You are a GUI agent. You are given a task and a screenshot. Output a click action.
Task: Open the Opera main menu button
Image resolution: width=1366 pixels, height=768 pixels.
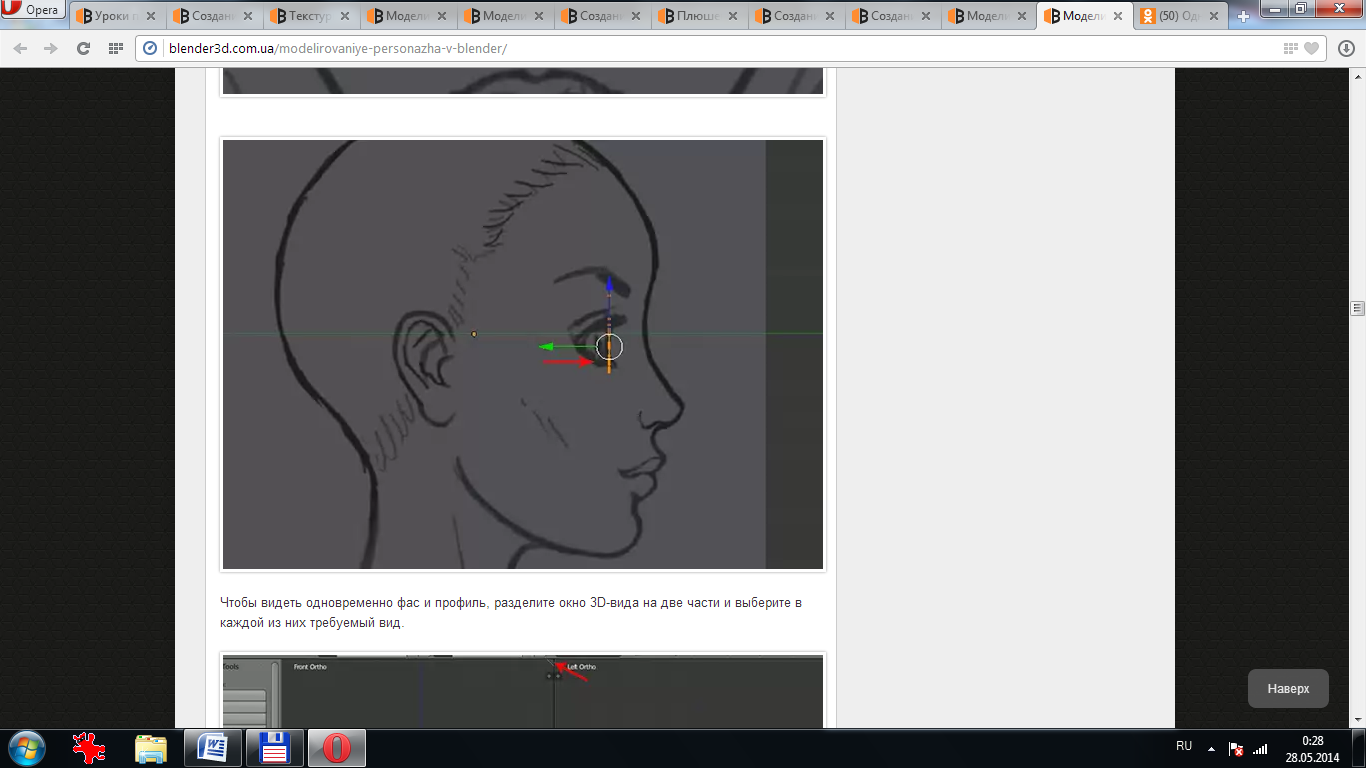coord(33,10)
